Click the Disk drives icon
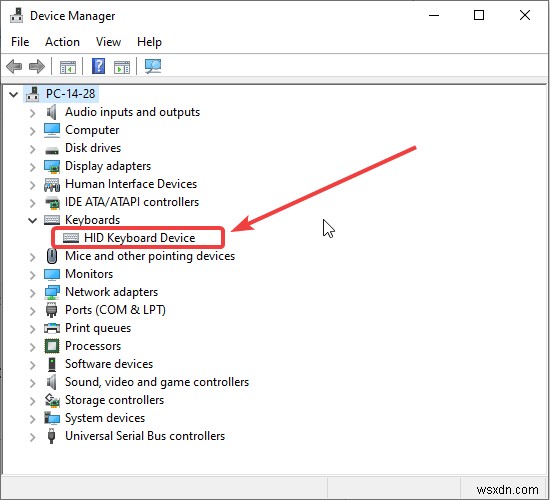This screenshot has width=550, height=500. tap(52, 151)
